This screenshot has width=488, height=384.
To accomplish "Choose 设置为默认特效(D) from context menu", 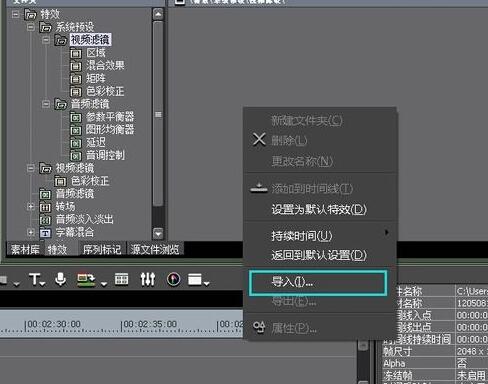I will pos(319,209).
